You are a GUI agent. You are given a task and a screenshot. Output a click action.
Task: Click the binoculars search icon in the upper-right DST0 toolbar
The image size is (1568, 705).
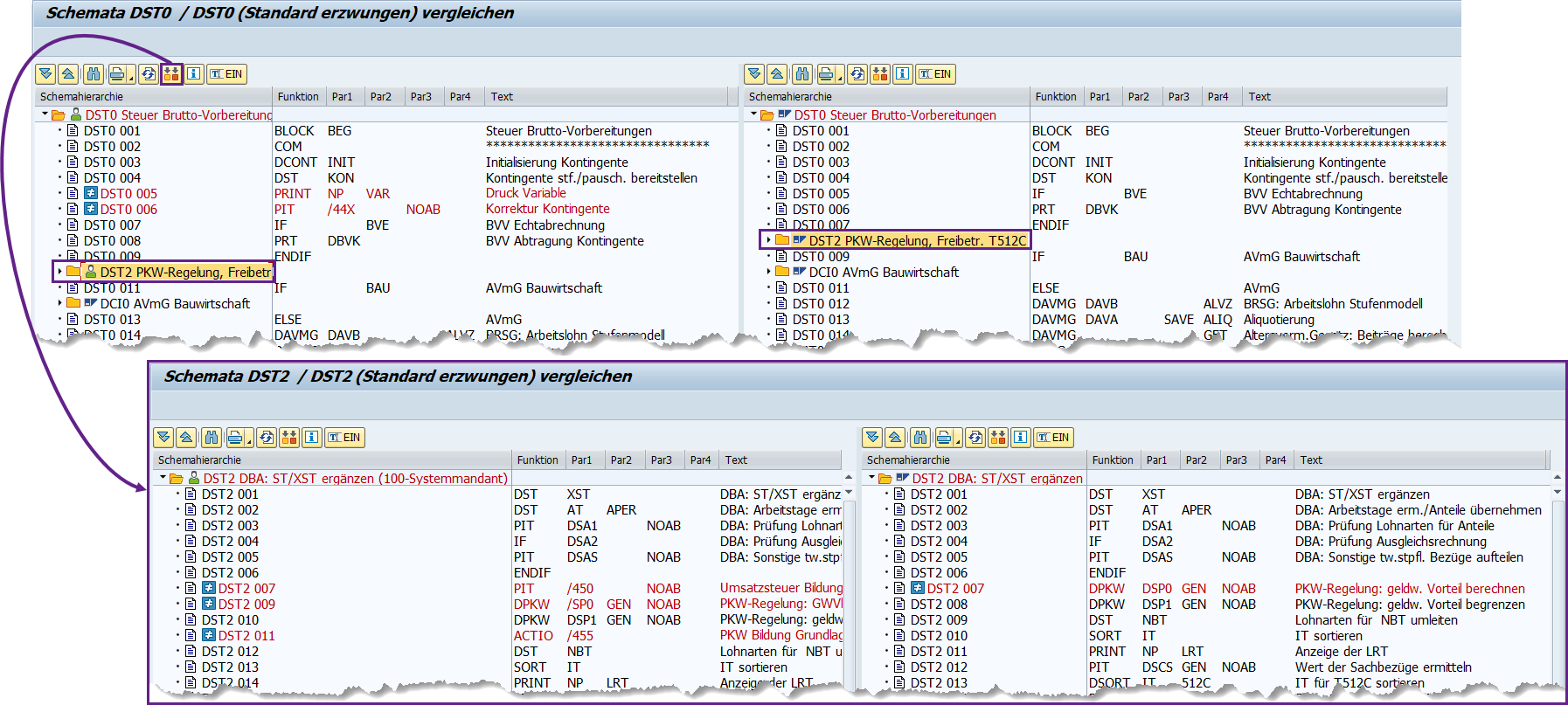801,74
